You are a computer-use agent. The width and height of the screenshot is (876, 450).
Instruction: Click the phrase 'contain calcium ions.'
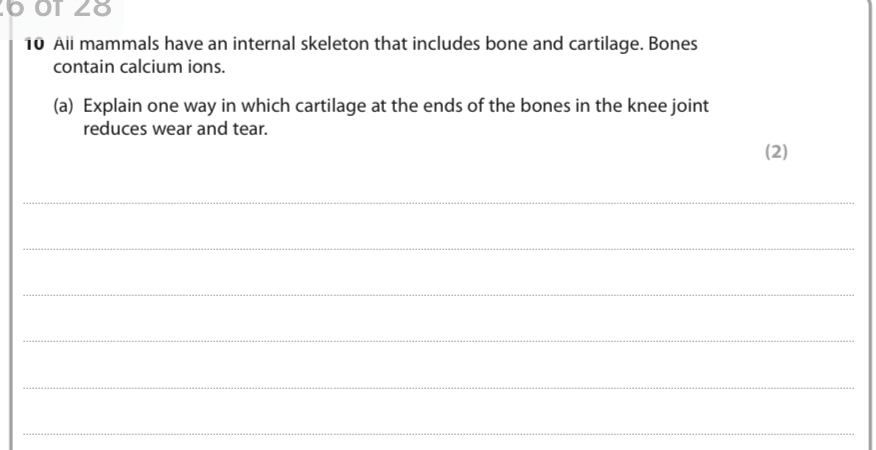(139, 67)
